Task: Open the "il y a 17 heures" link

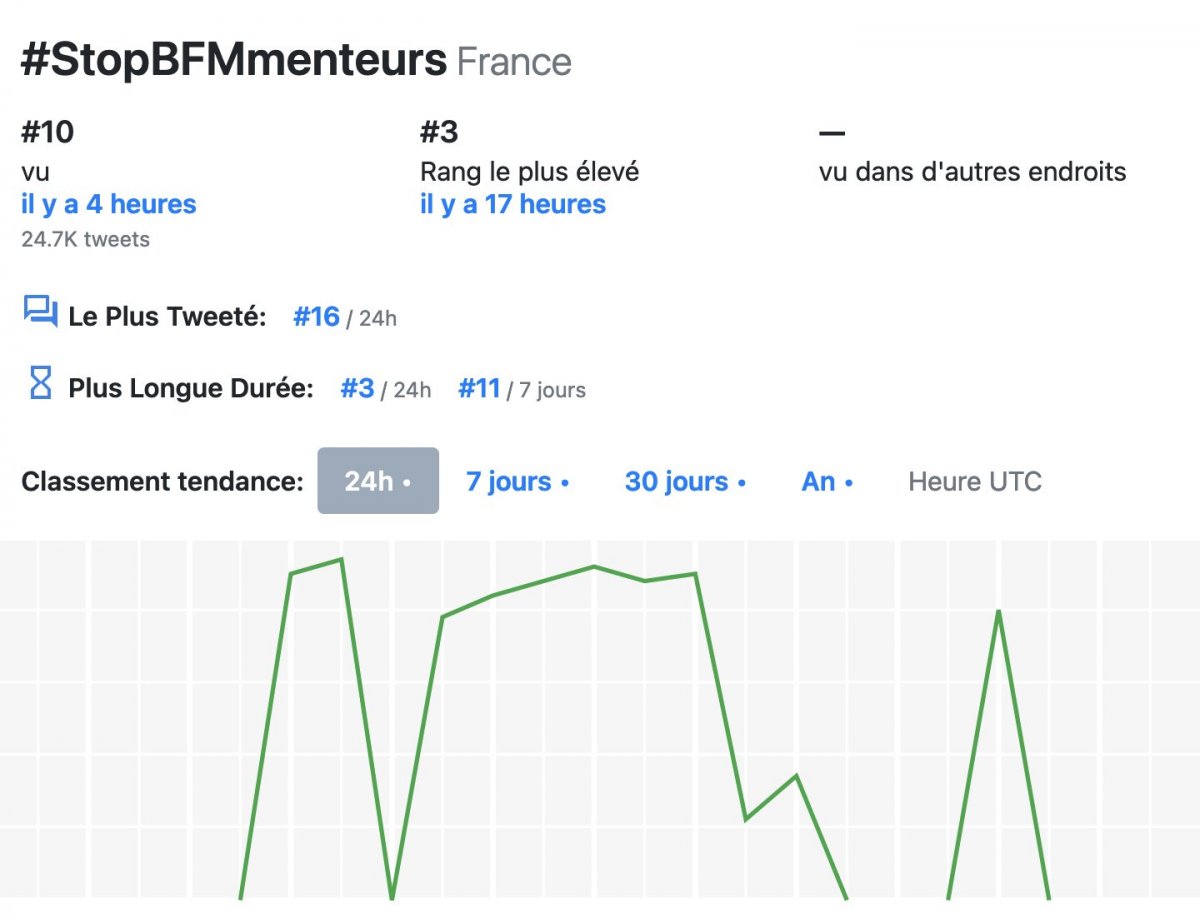Action: coord(513,205)
